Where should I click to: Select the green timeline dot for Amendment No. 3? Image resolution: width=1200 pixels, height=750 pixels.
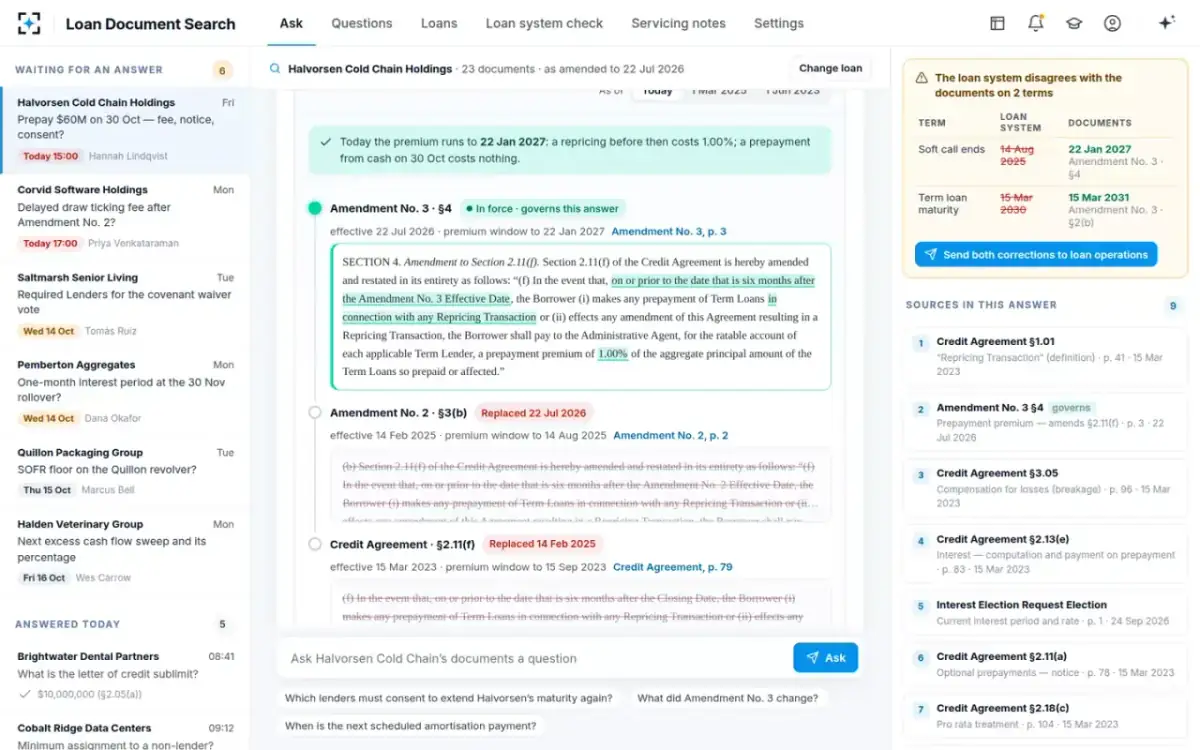coord(315,208)
